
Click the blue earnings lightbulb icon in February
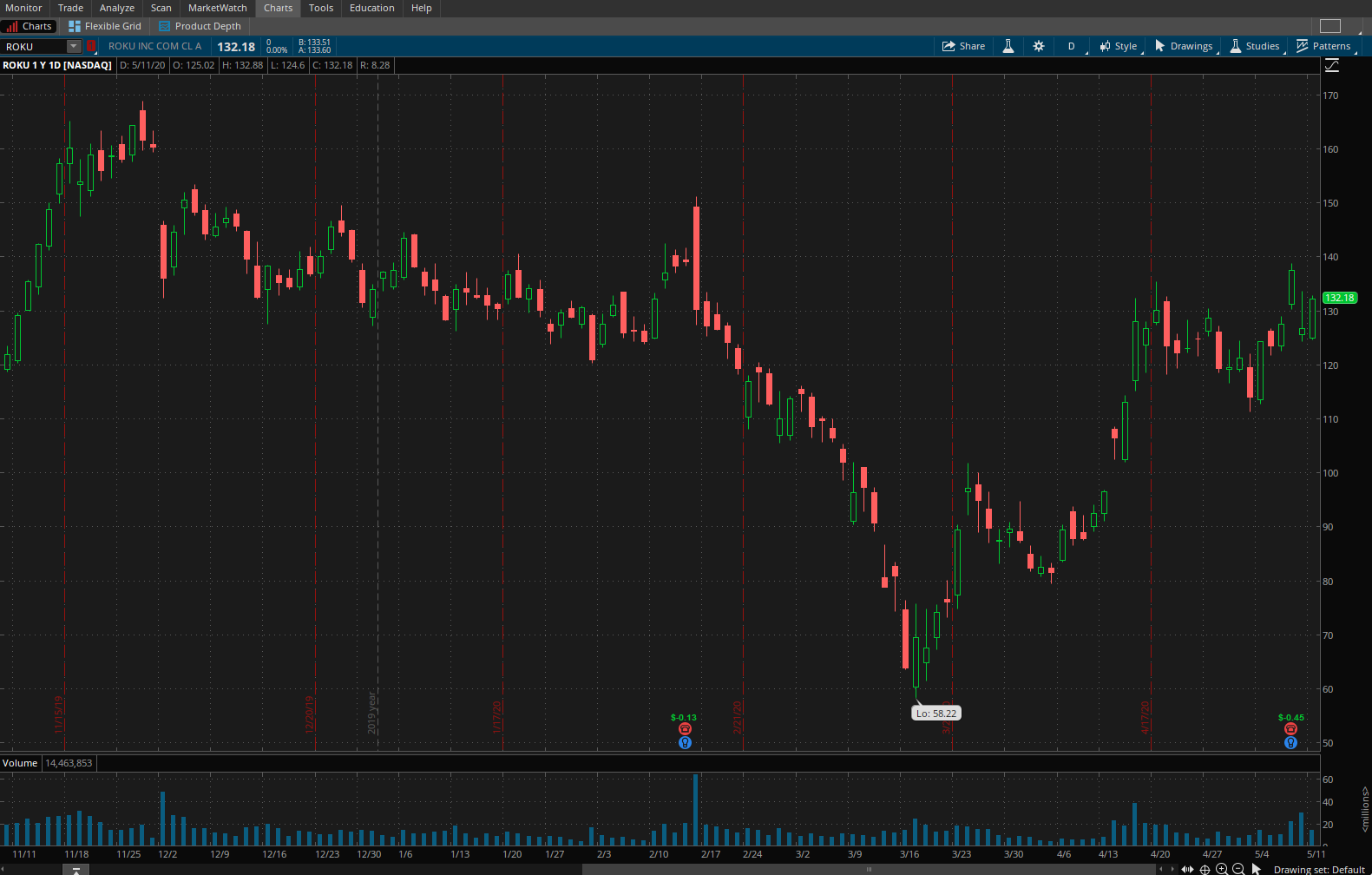(x=685, y=742)
